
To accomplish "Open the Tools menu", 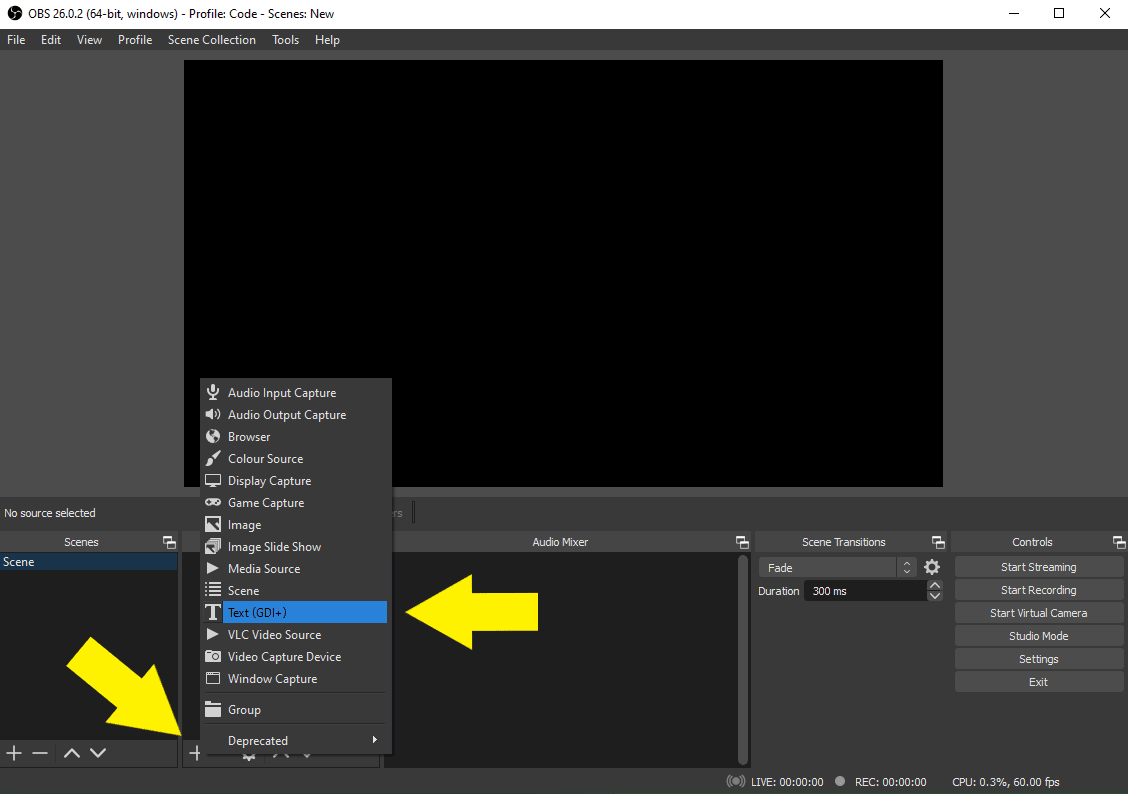I will [285, 40].
